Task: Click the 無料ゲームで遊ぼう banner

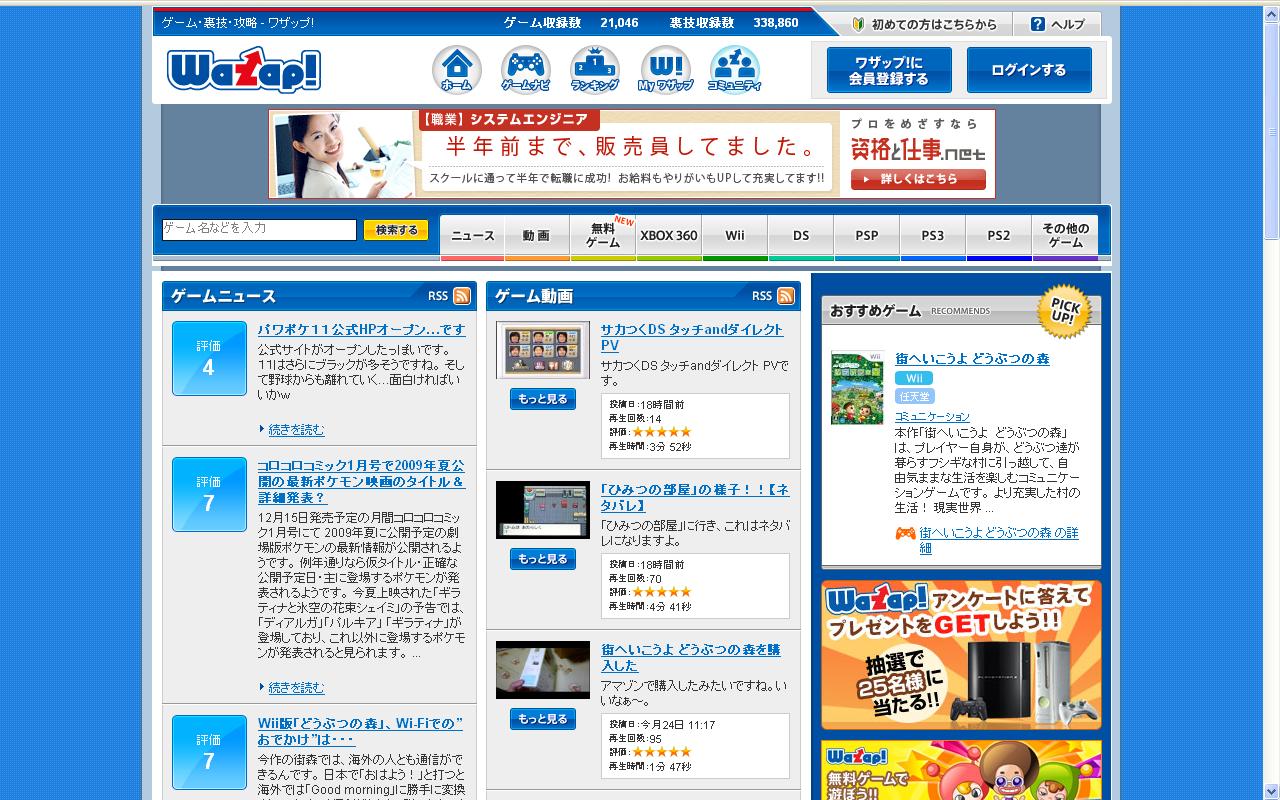Action: [961, 770]
